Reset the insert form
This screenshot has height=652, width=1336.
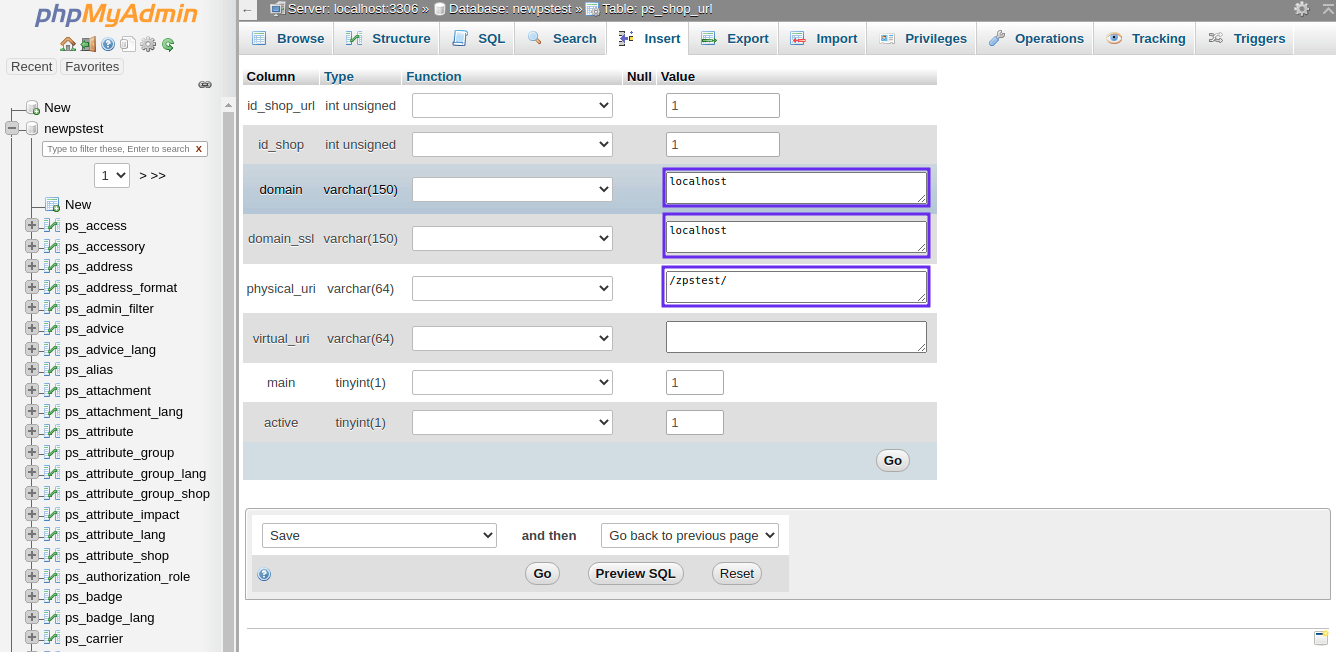736,573
